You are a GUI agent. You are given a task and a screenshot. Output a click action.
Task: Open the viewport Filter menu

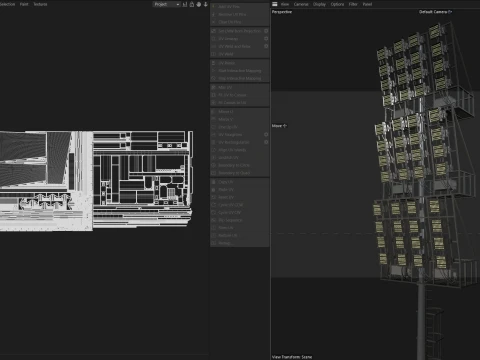coord(353,4)
